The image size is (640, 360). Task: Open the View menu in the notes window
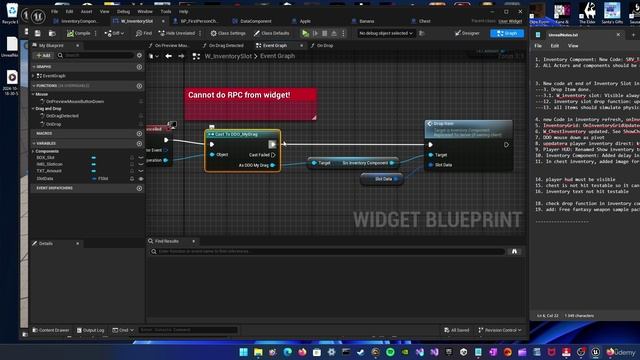[573, 46]
